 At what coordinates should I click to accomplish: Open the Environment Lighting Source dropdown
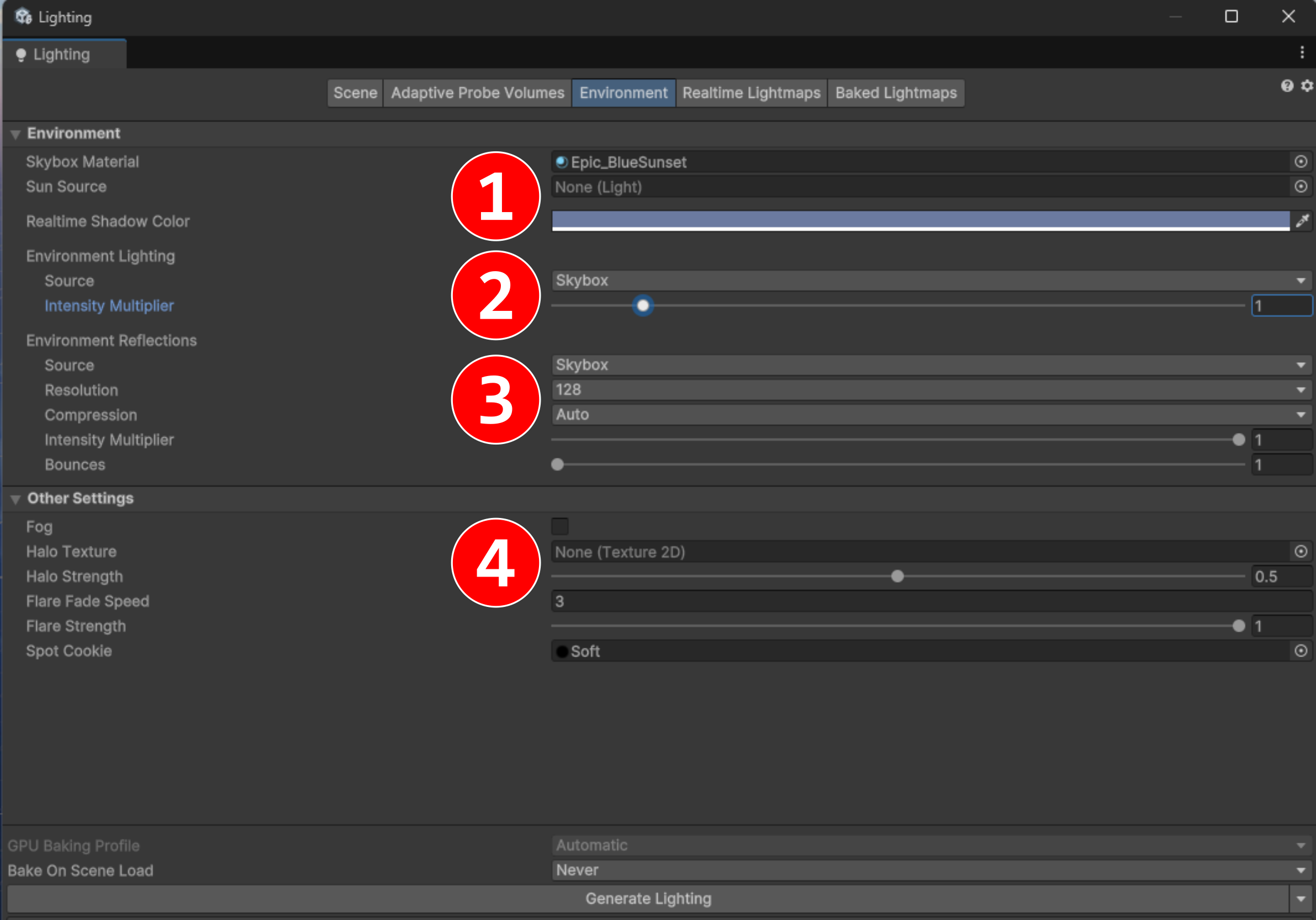931,281
